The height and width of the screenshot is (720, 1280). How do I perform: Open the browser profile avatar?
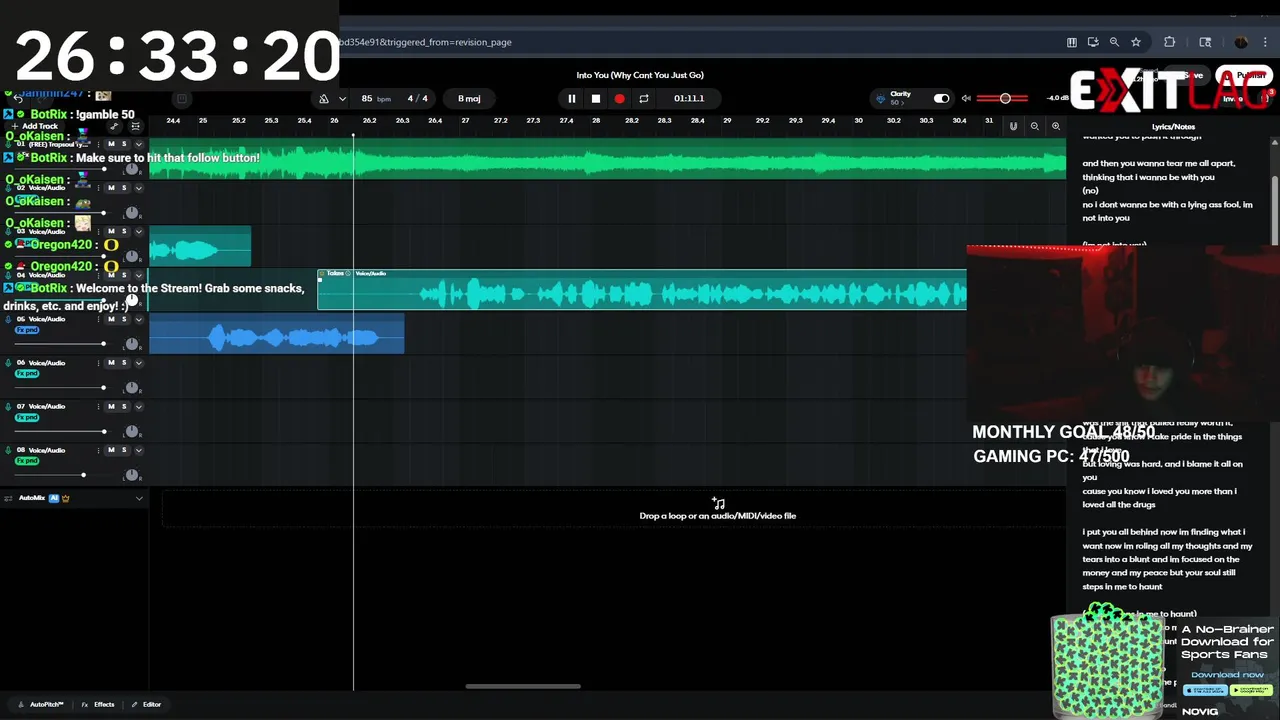(x=1241, y=42)
